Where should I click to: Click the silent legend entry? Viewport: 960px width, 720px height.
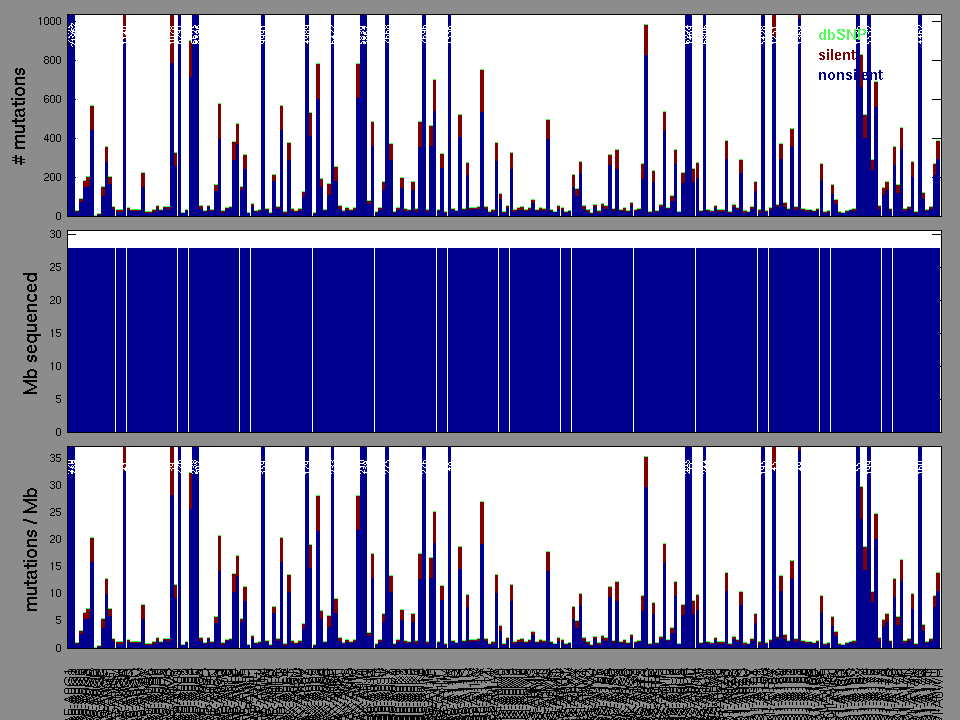837,55
